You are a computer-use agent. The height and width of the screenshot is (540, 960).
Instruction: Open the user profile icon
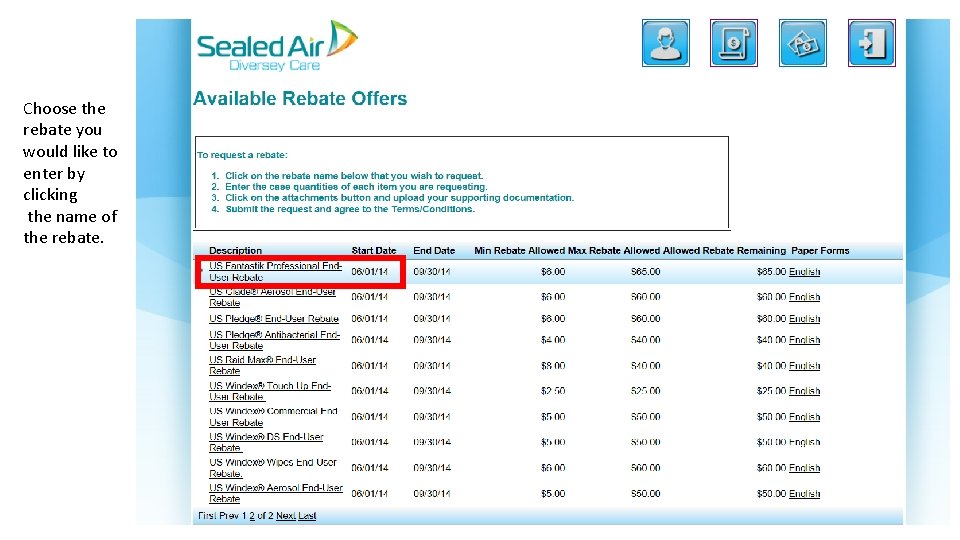(x=666, y=43)
